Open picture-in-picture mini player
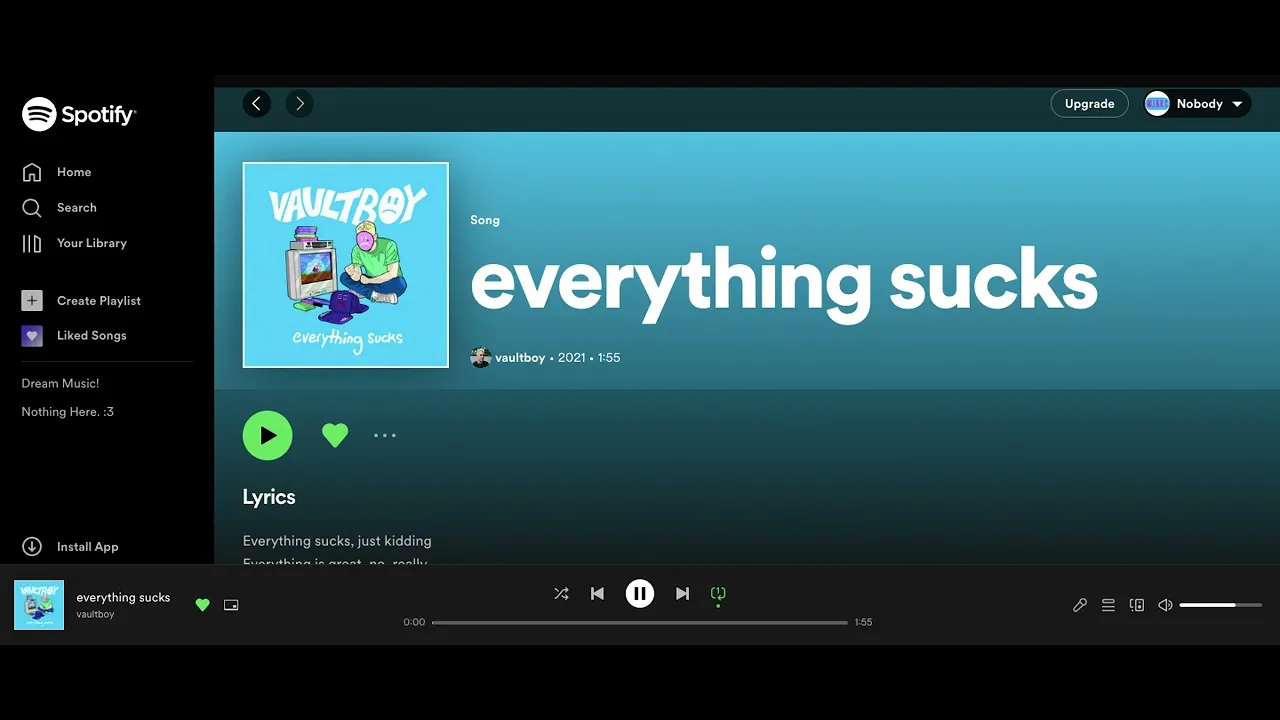1280x720 pixels. 231,605
